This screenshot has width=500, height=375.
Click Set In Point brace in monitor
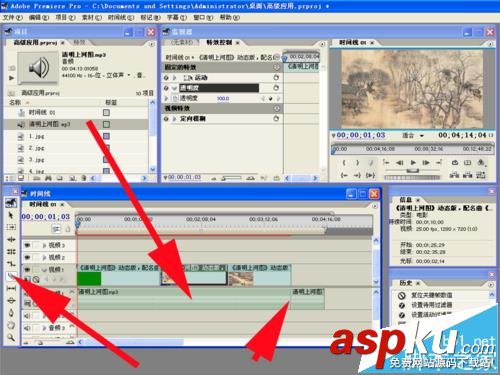[x=344, y=163]
